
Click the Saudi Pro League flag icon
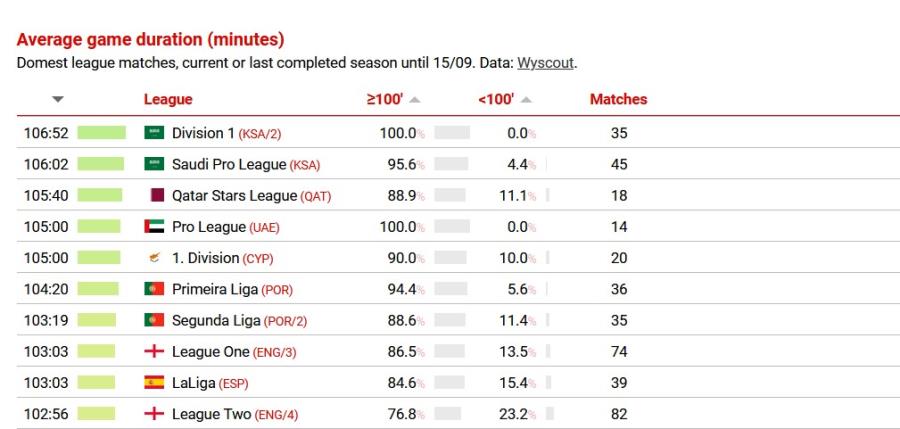point(154,164)
